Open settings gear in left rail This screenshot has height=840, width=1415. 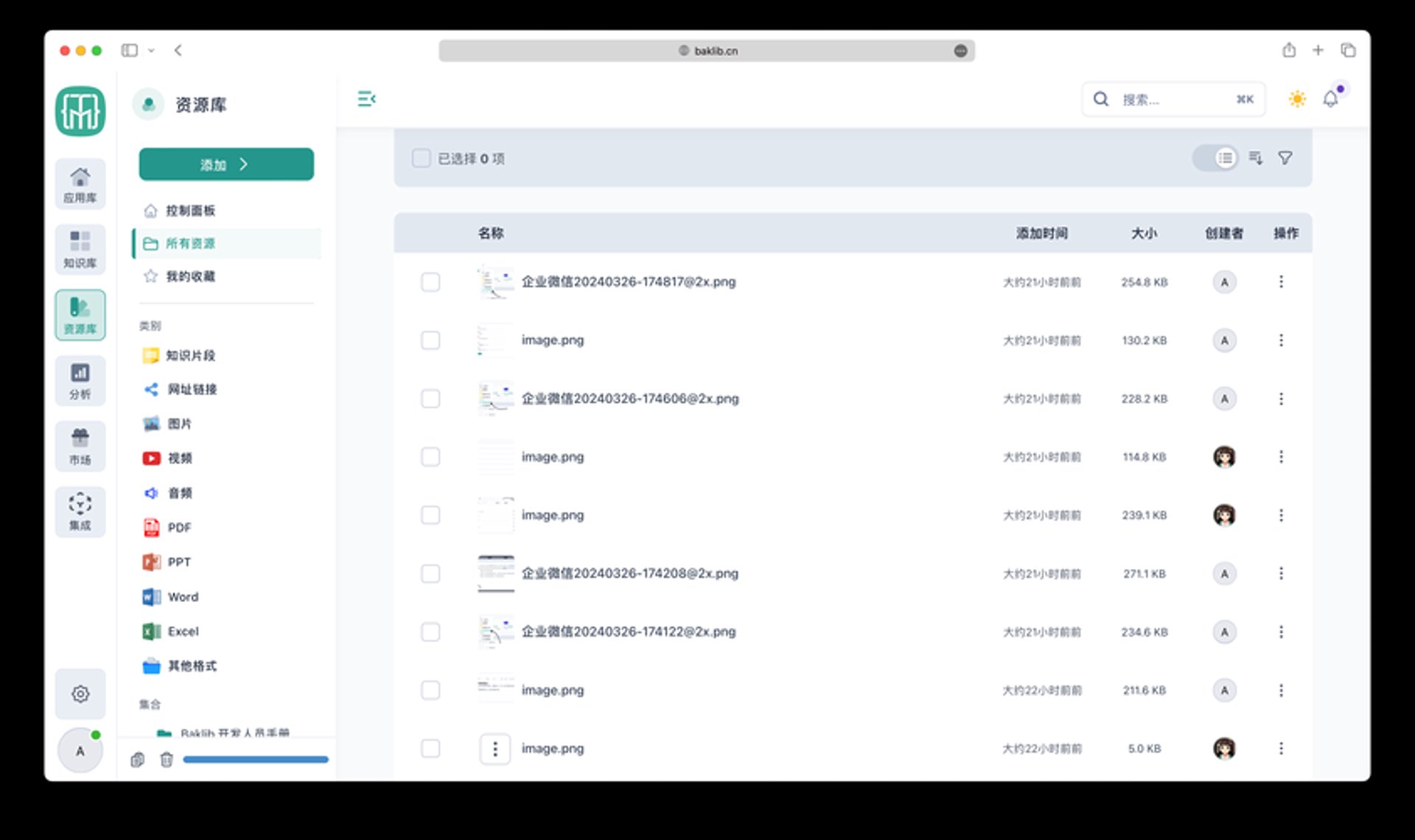tap(80, 694)
